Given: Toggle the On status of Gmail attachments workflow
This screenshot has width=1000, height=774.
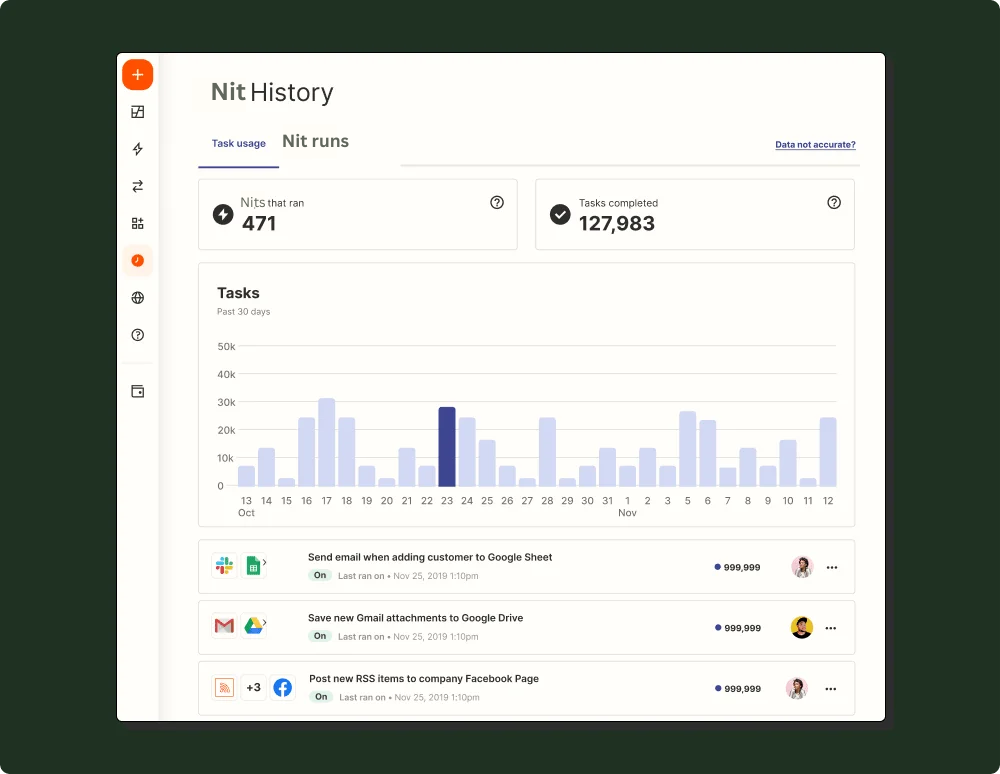Looking at the screenshot, I should tap(320, 636).
